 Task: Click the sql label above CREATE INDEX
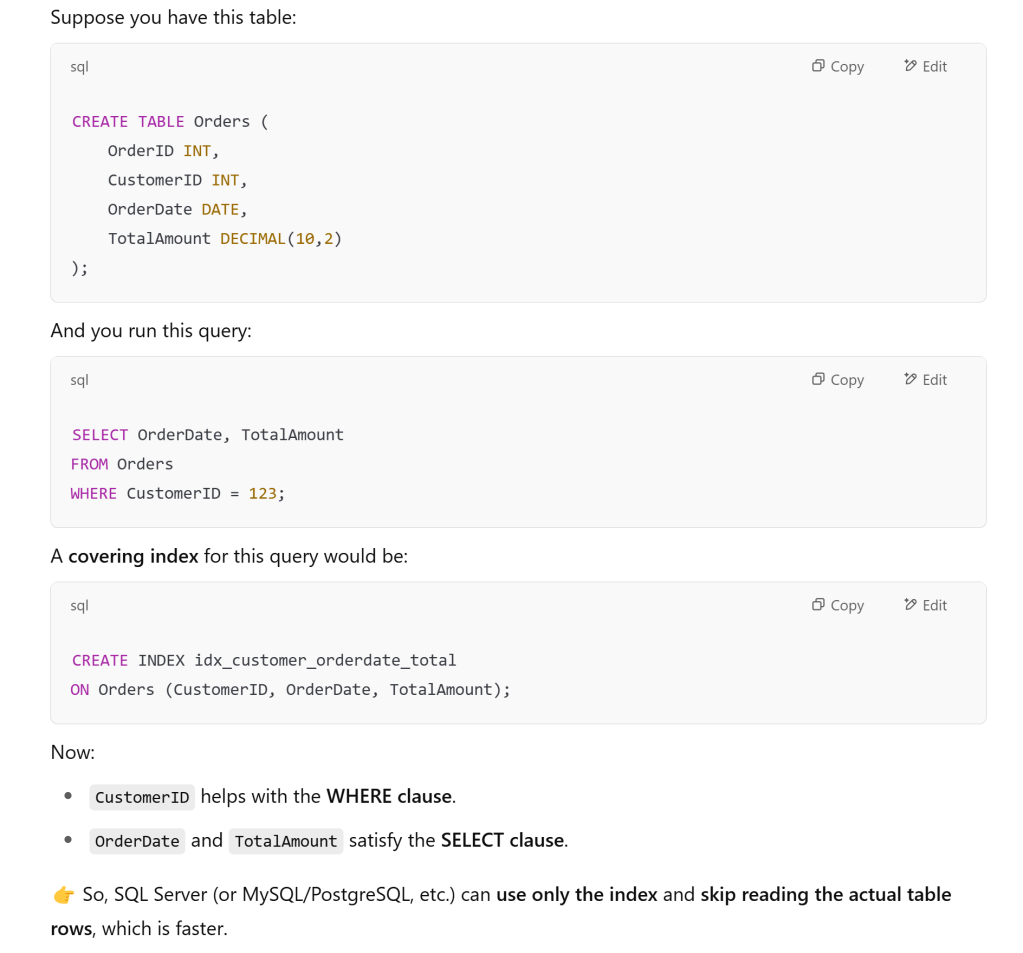[x=80, y=606]
